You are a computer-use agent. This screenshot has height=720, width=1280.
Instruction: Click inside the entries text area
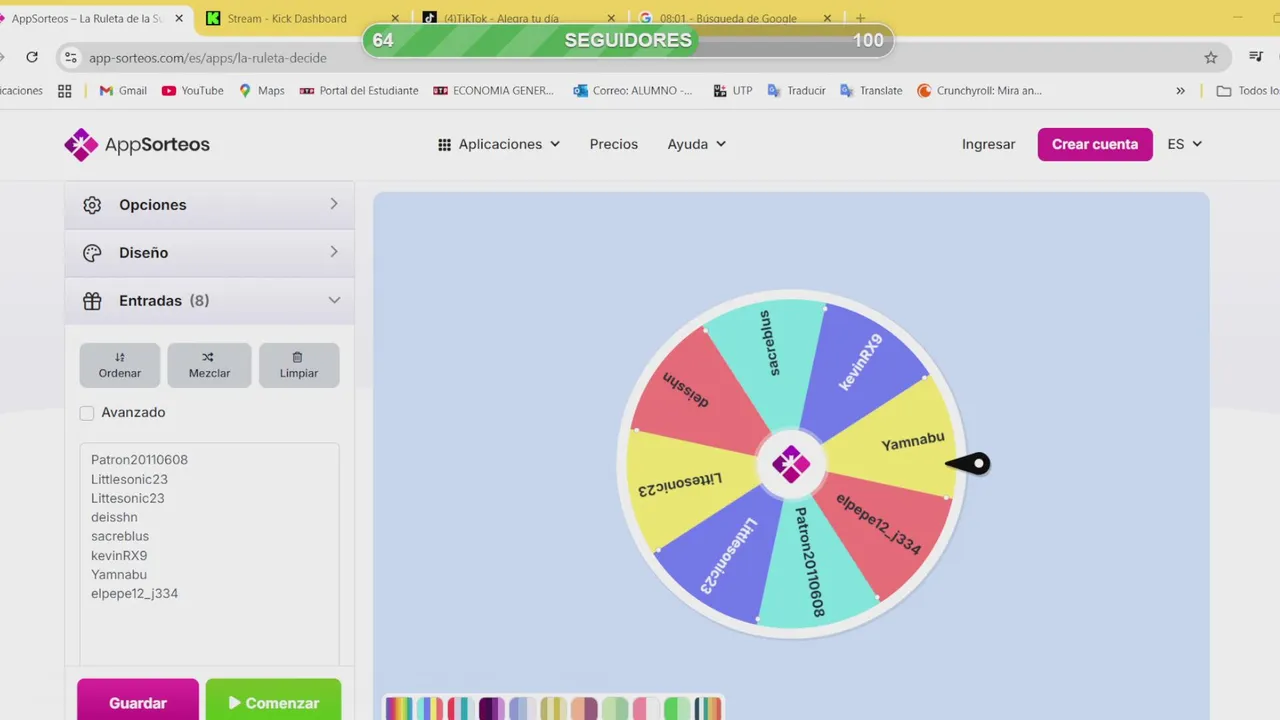click(x=210, y=555)
